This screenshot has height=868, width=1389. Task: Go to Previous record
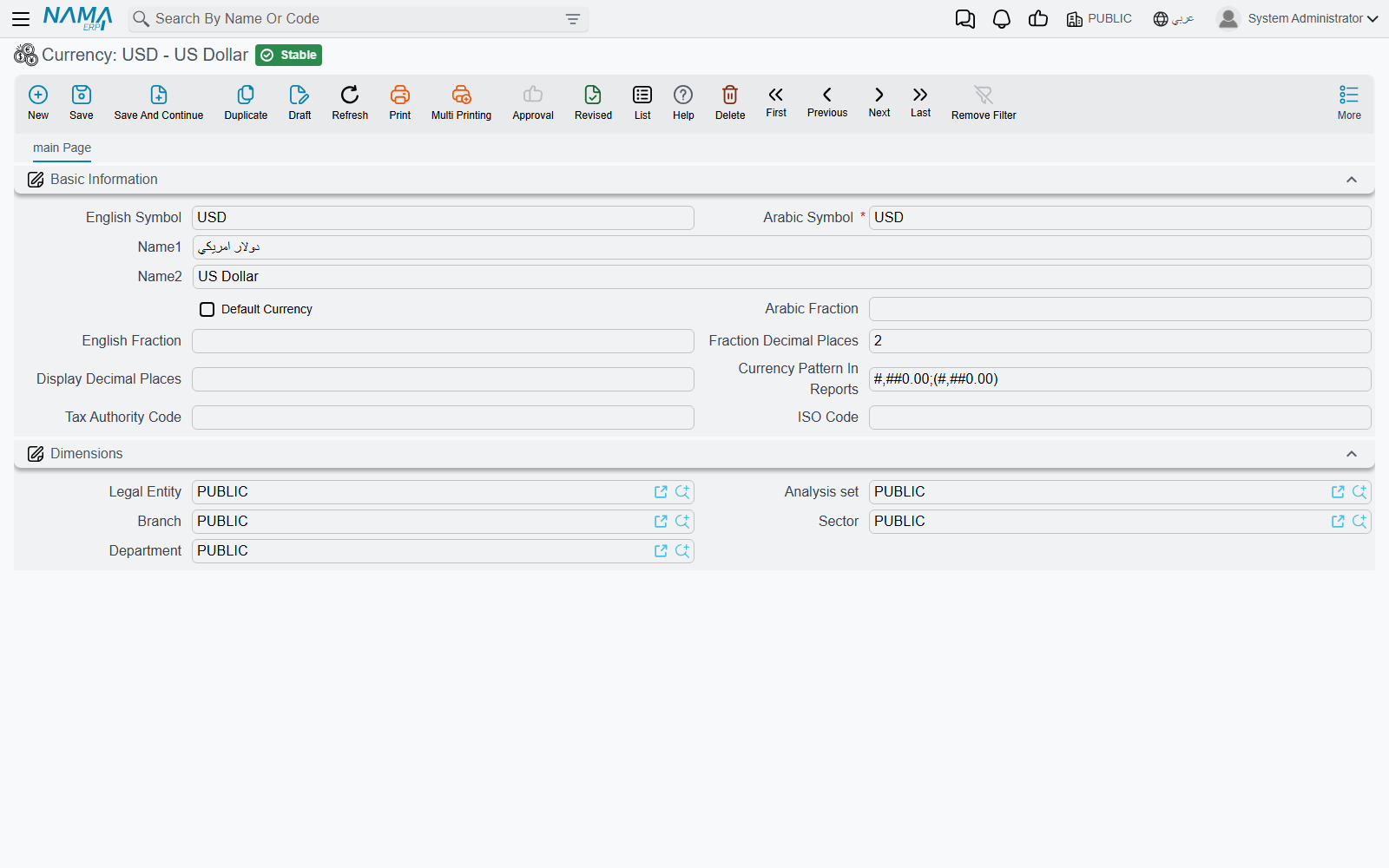point(827,102)
